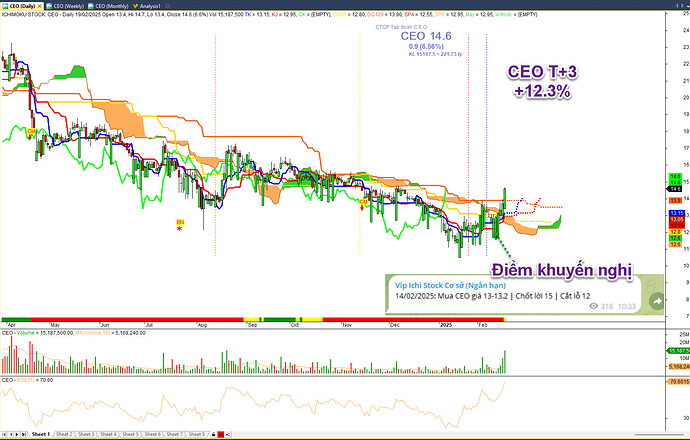This screenshot has width=690, height=440.
Task: Click the 14/02/2025 Mua CEO recommendation text
Action: pos(492,296)
